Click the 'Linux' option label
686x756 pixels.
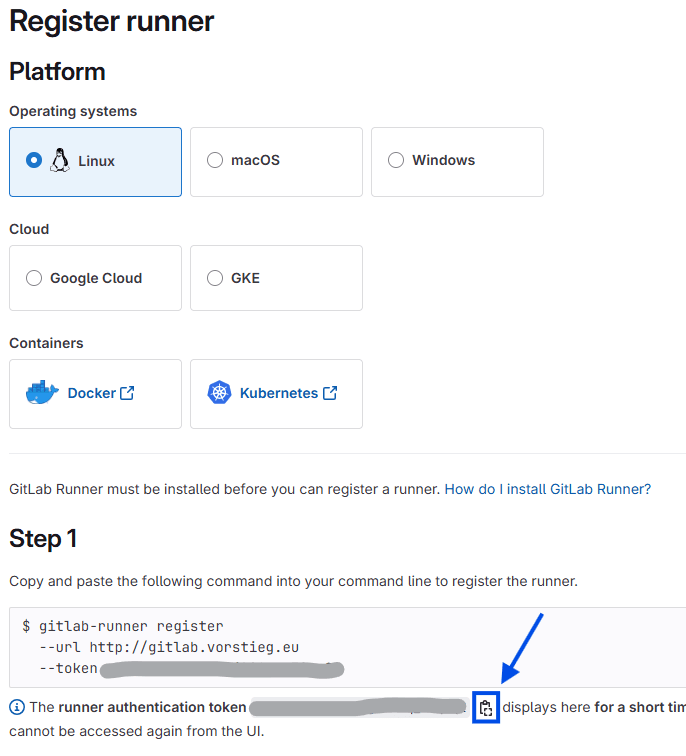(x=96, y=161)
